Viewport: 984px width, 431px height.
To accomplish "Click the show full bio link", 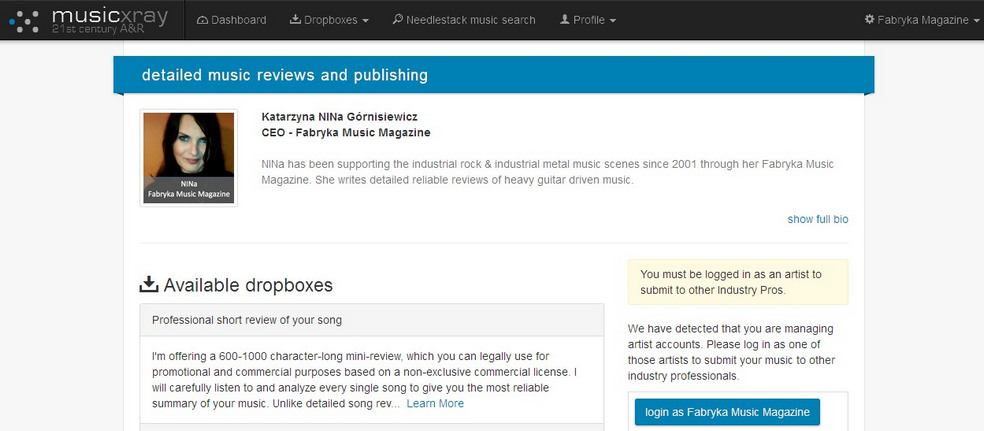I will 818,220.
